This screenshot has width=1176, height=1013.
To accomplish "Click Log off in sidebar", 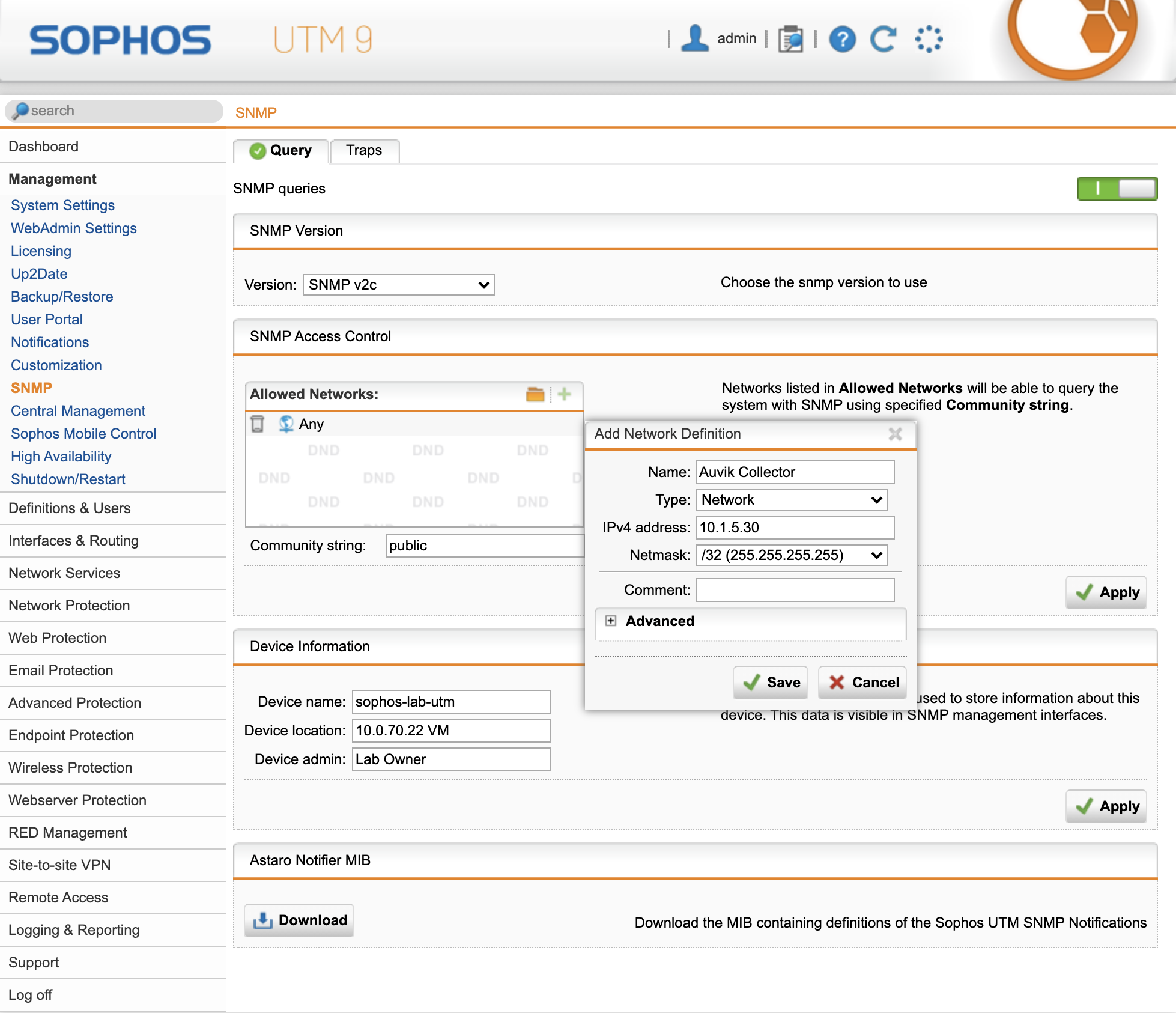I will [113, 995].
